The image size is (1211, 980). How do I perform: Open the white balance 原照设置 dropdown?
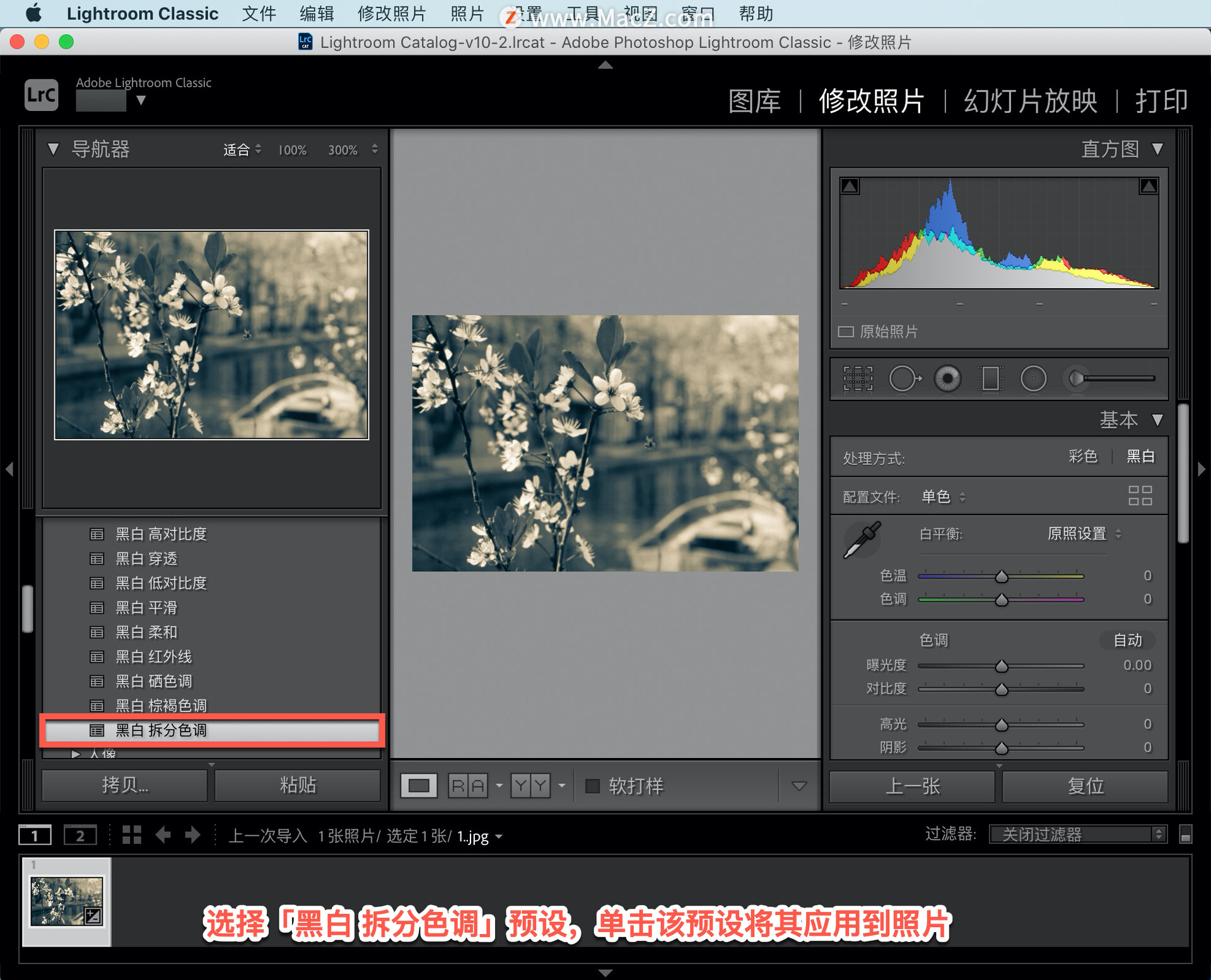(1084, 534)
